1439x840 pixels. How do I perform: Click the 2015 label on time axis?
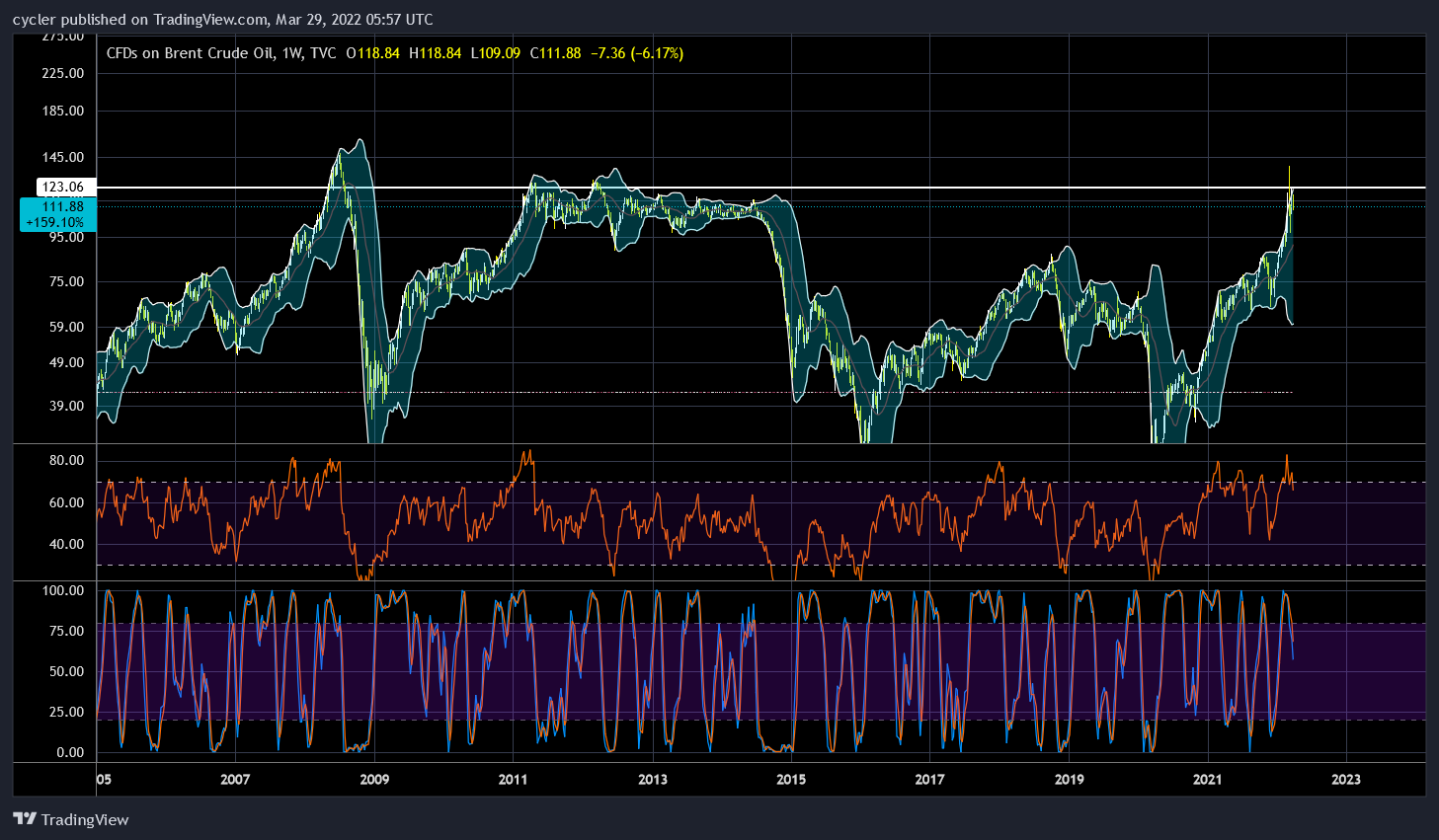pyautogui.click(x=791, y=779)
